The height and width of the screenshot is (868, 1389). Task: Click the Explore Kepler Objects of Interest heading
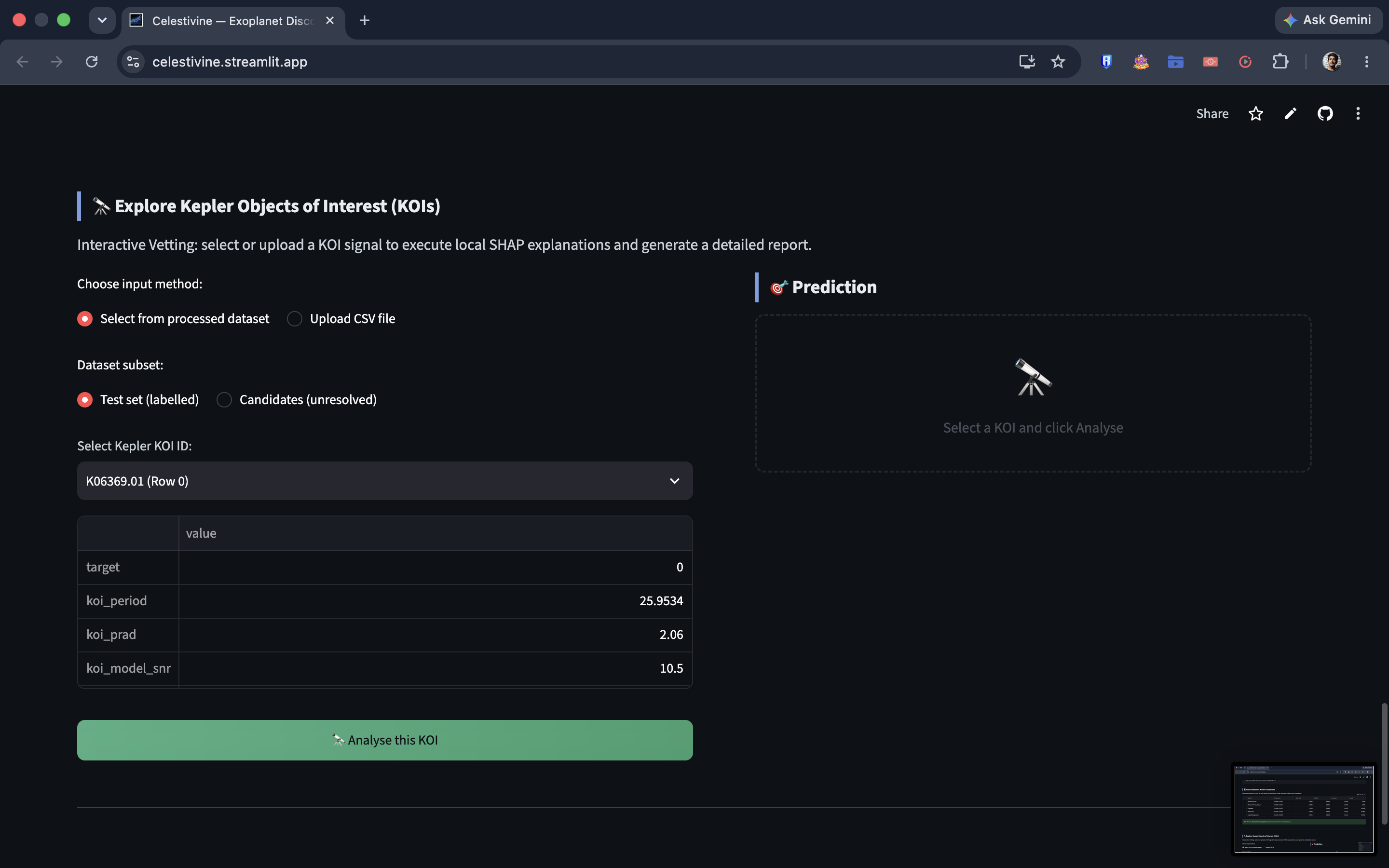(266, 206)
